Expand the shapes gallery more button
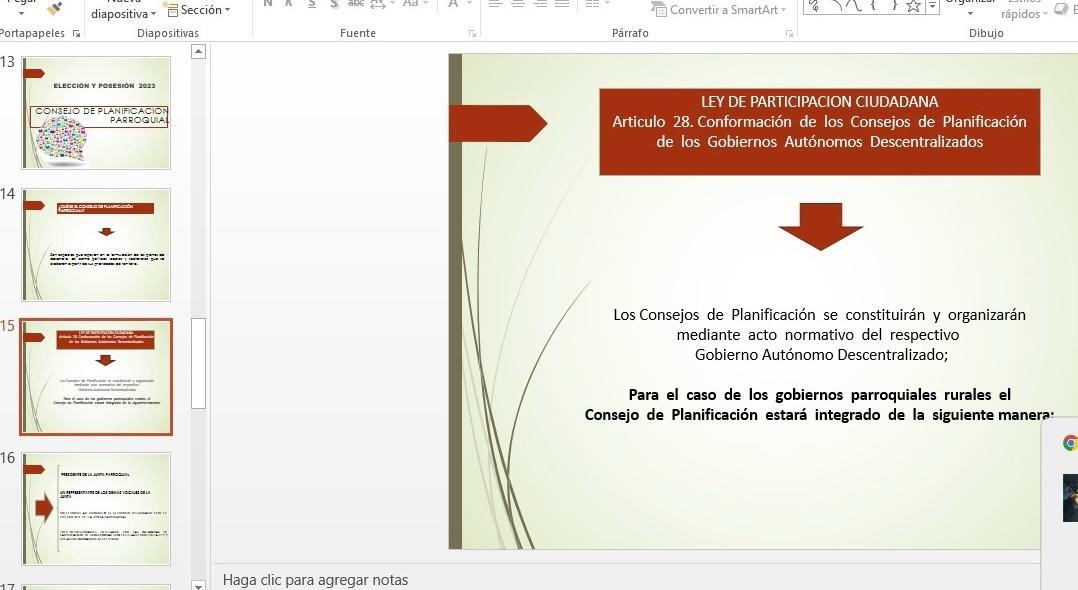 [933, 7]
